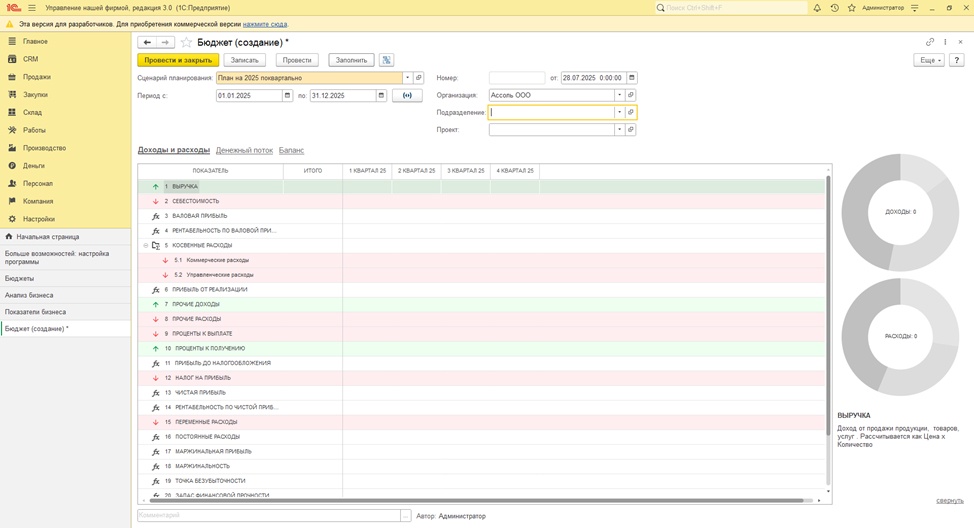
Task: Click the icon button next to Заполнить
Action: click(386, 60)
